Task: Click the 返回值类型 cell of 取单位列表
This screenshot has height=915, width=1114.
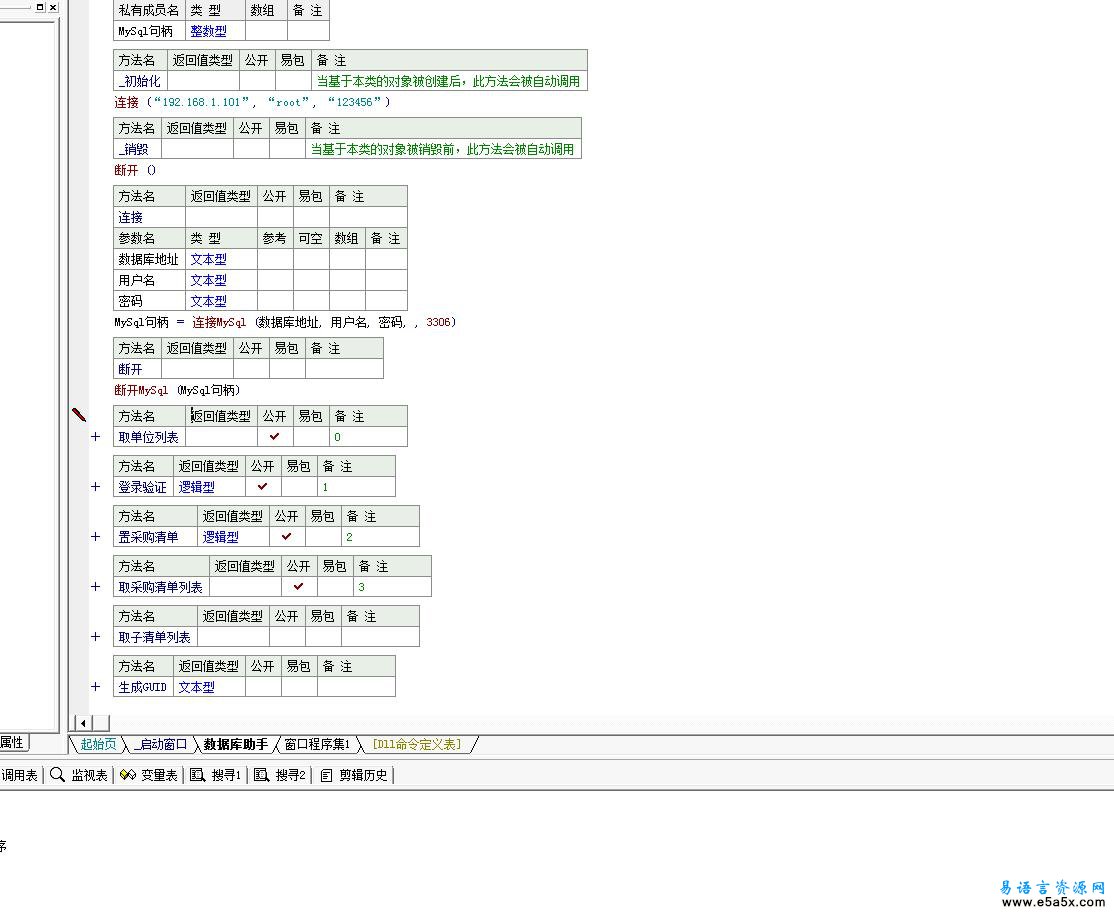Action: 221,437
